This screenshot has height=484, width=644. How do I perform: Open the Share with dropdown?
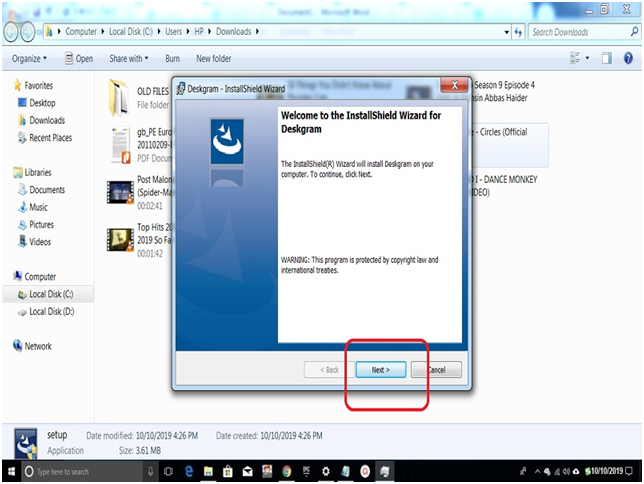[129, 59]
